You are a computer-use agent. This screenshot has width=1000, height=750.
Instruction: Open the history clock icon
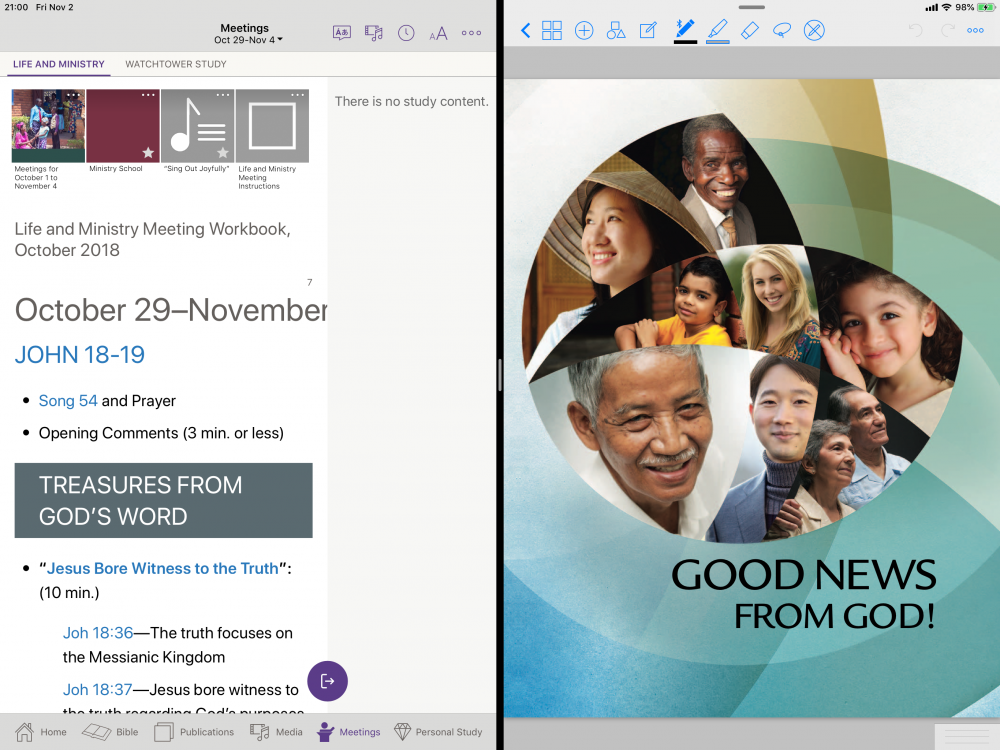click(x=406, y=33)
